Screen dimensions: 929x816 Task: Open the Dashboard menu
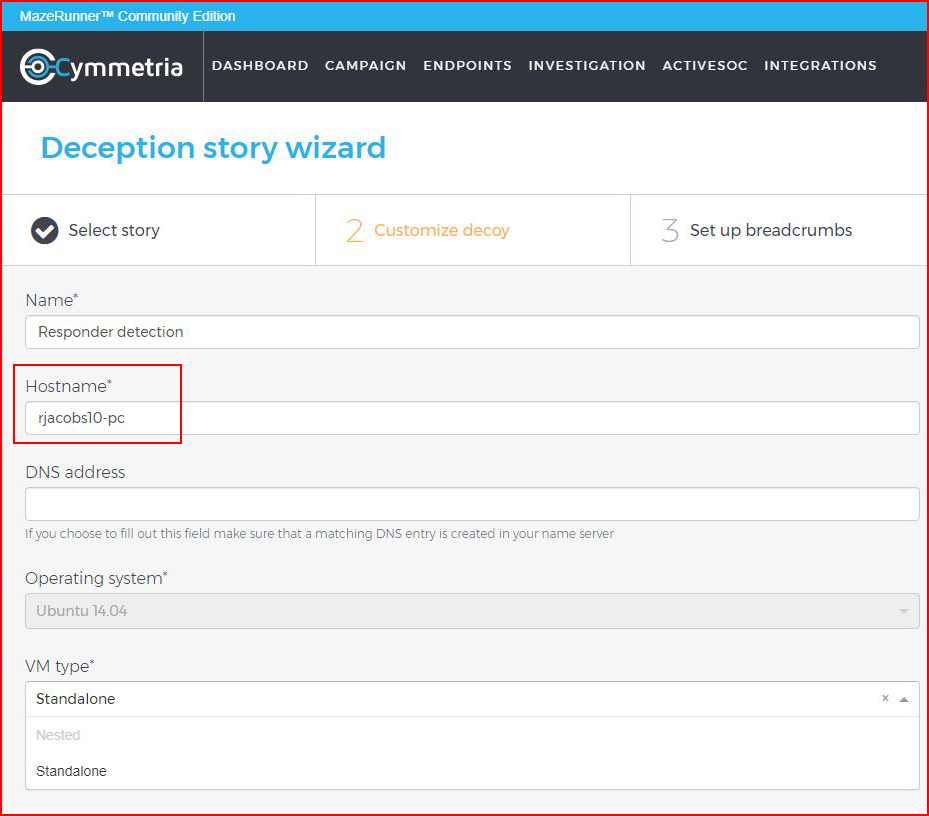260,66
